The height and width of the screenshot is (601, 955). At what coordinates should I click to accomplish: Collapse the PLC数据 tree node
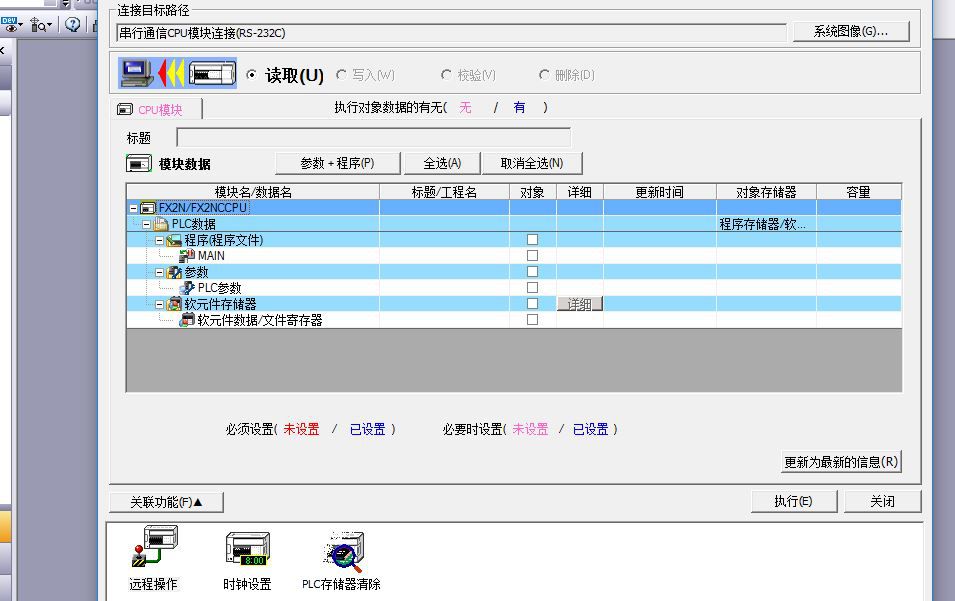146,224
